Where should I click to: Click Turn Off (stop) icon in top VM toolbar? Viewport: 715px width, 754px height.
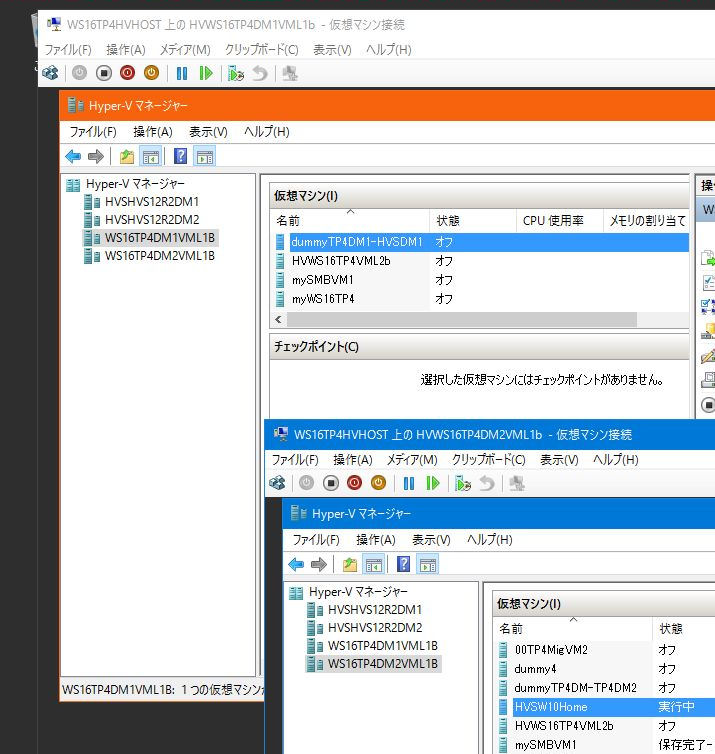coord(103,73)
